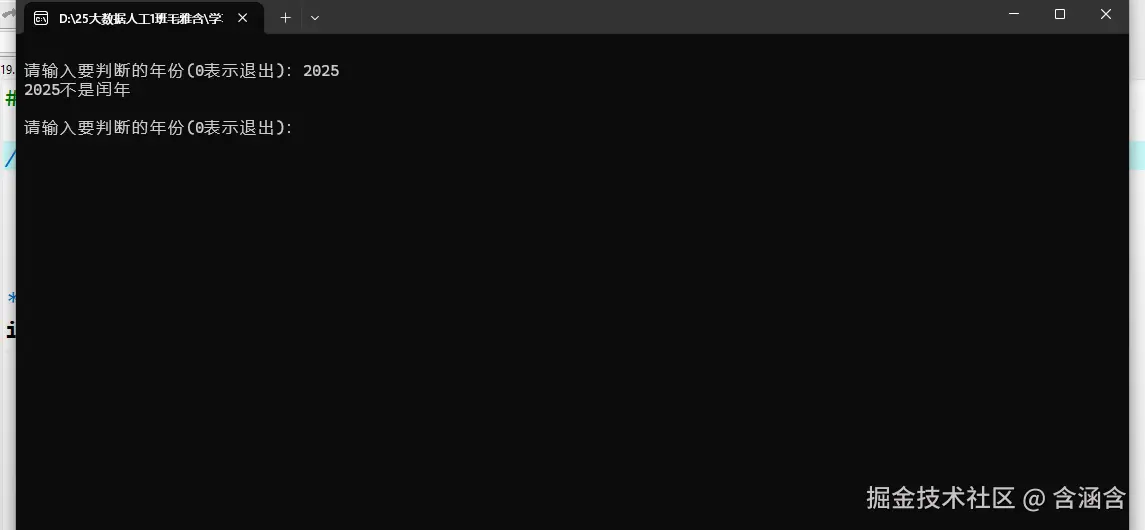Expand the new-tab profile dropdown chevron
1145x530 pixels.
tap(315, 18)
